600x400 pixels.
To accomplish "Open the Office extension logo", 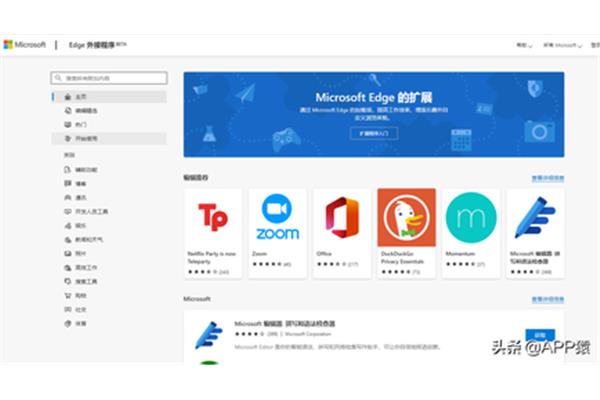I will pyautogui.click(x=342, y=217).
